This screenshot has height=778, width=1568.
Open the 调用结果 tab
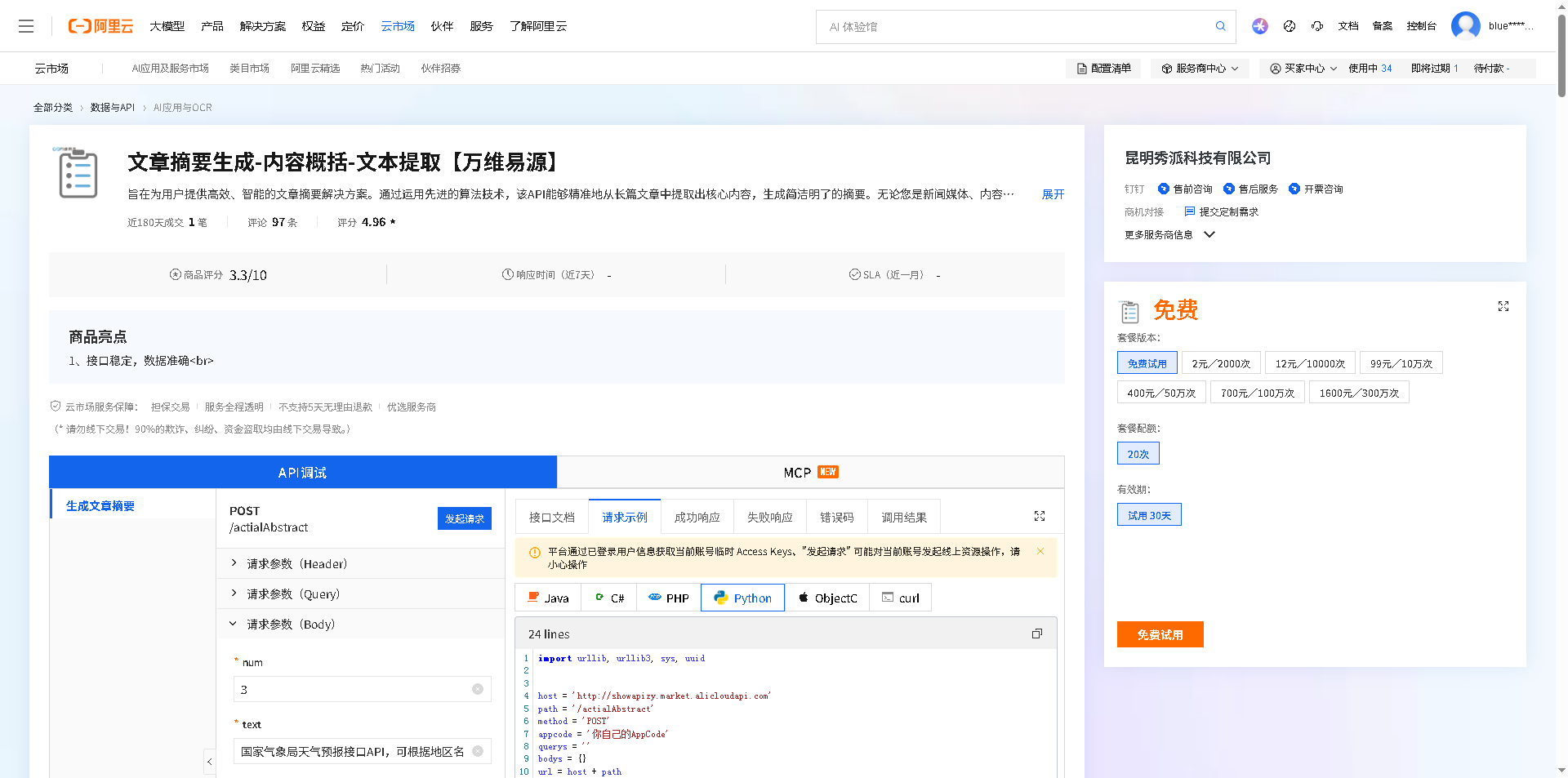[x=904, y=517]
